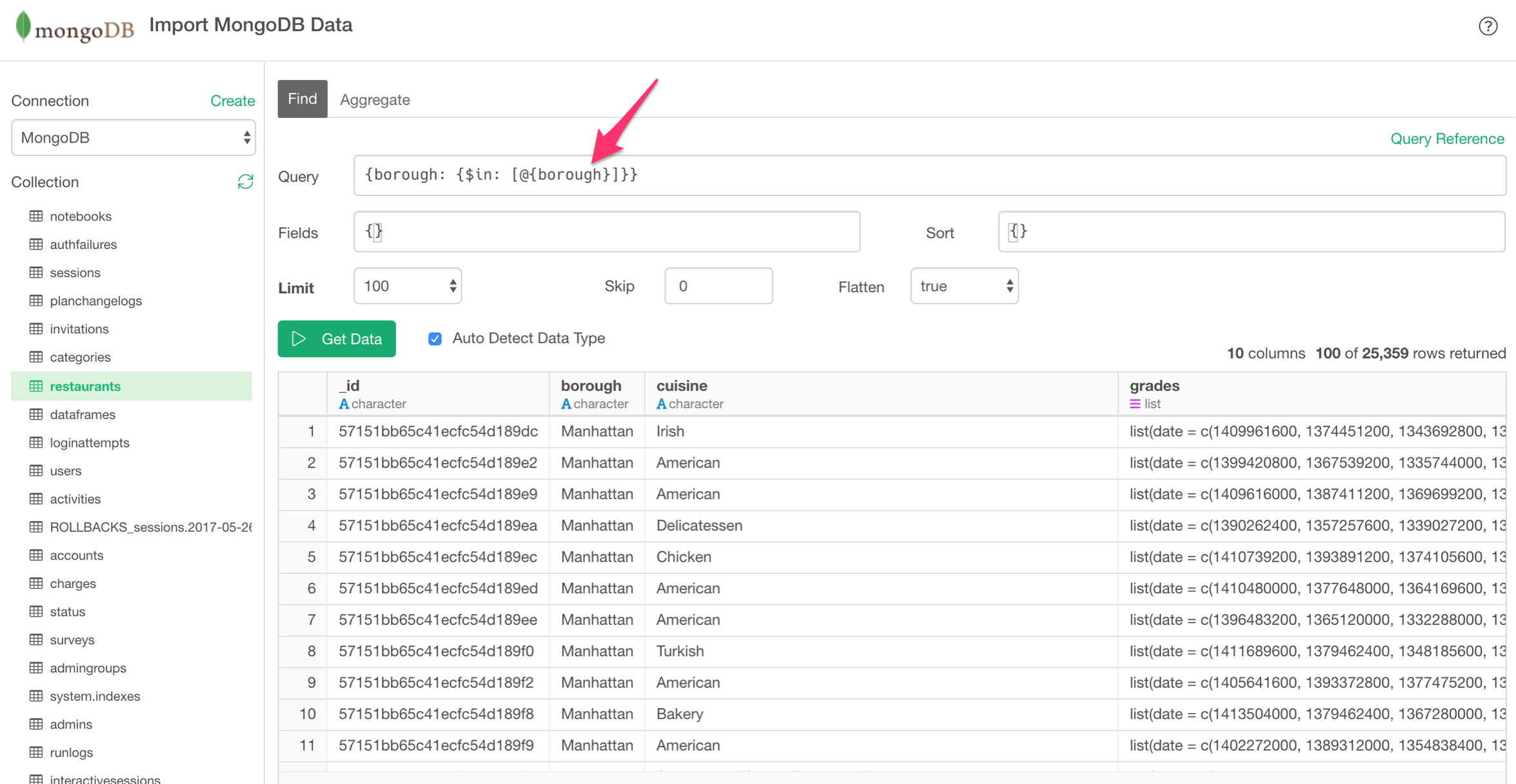
Task: Click the table icon beside activities
Action: tap(36, 499)
